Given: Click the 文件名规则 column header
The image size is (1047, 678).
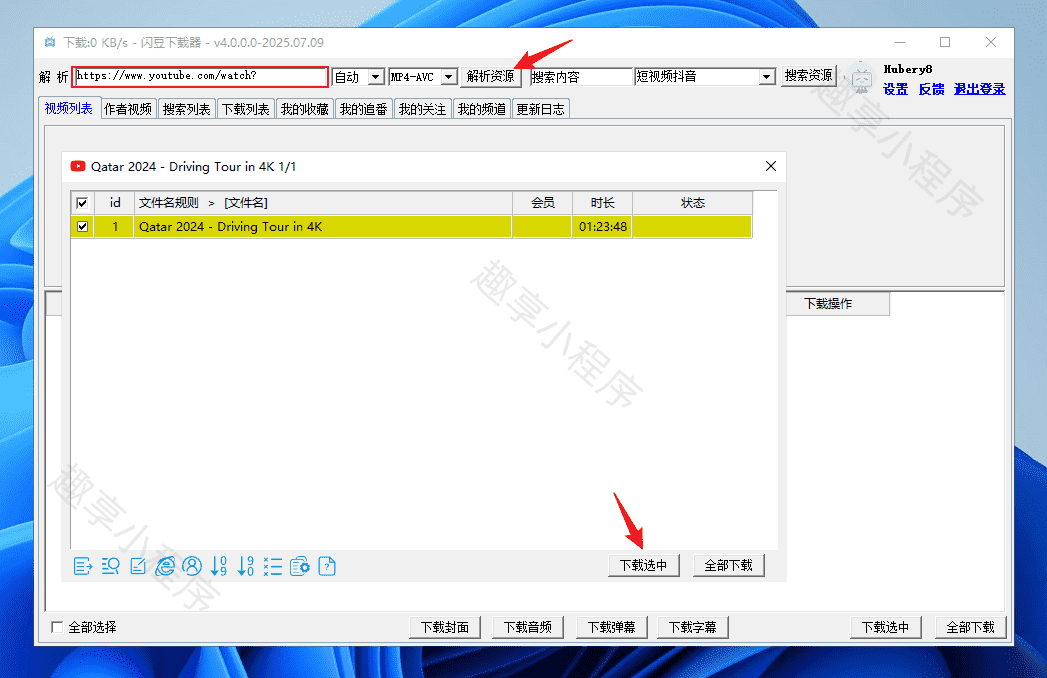Looking at the screenshot, I should pyautogui.click(x=323, y=202).
